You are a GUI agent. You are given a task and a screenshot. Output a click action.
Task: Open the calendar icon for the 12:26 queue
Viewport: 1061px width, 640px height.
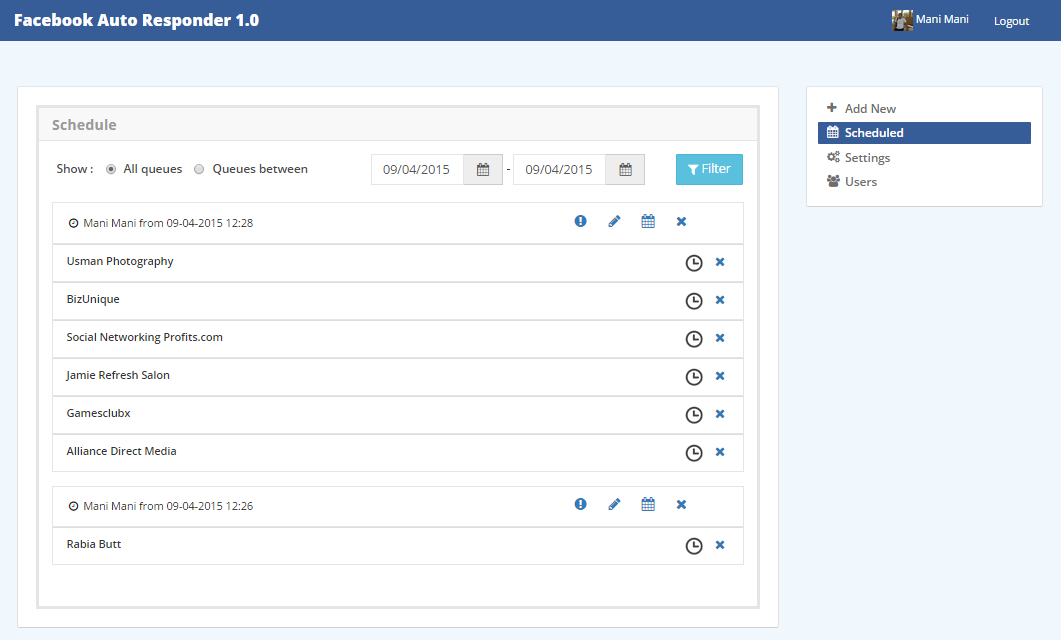point(648,505)
